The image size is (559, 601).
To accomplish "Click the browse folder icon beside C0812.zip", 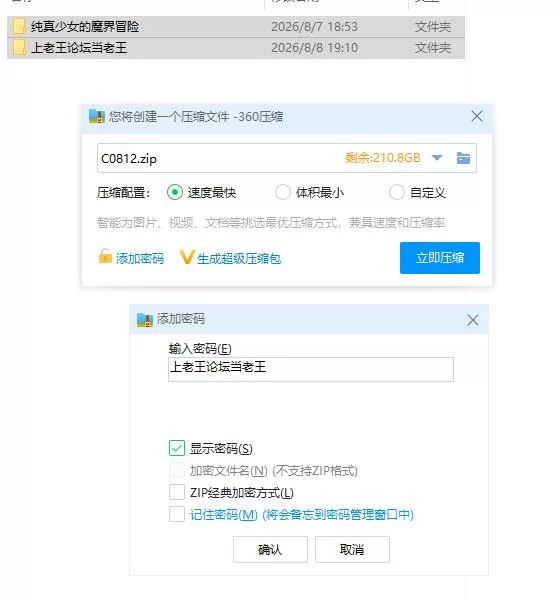I will click(x=463, y=158).
